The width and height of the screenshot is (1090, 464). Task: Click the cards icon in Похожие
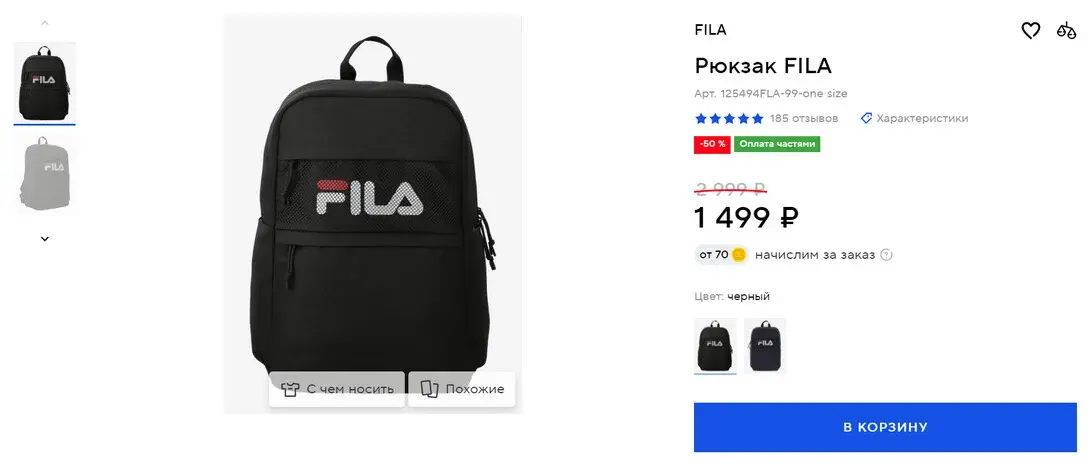point(430,389)
